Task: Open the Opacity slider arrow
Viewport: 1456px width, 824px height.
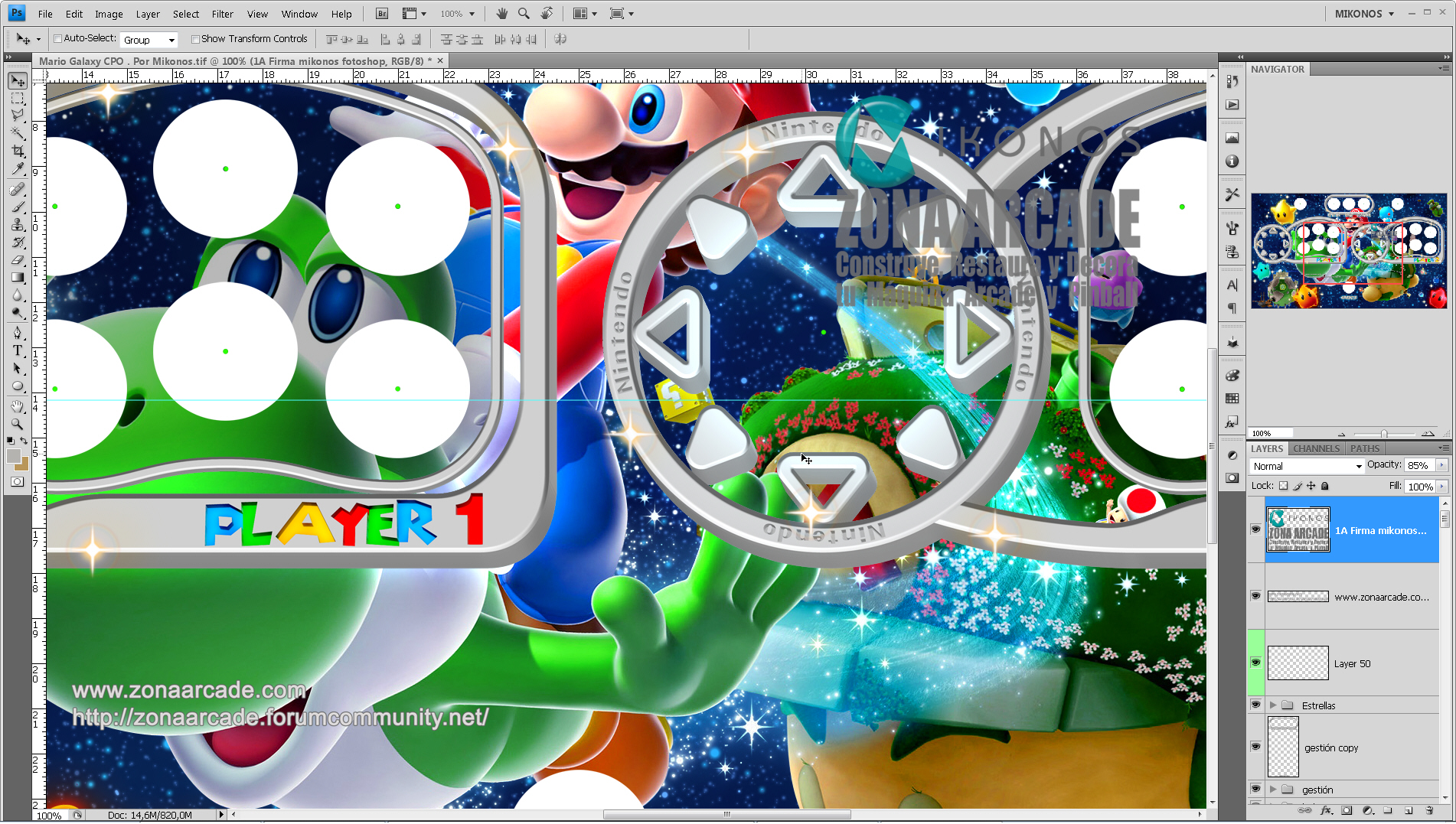Action: [1442, 465]
